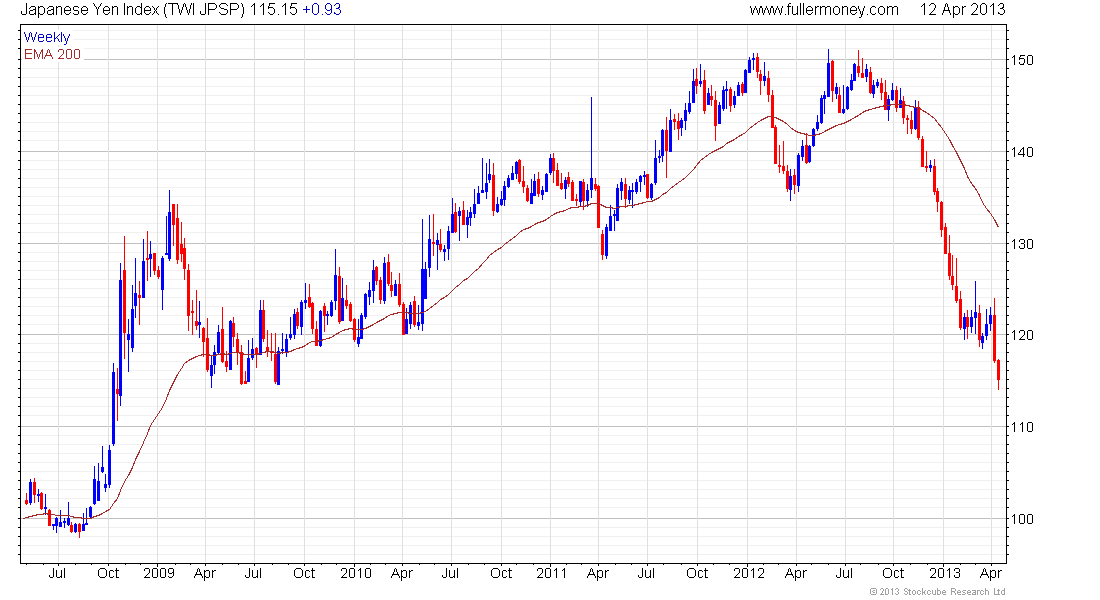This screenshot has height=600, width=1100.
Task: Click the 'EMA 200' legend label
Action: coord(53,54)
